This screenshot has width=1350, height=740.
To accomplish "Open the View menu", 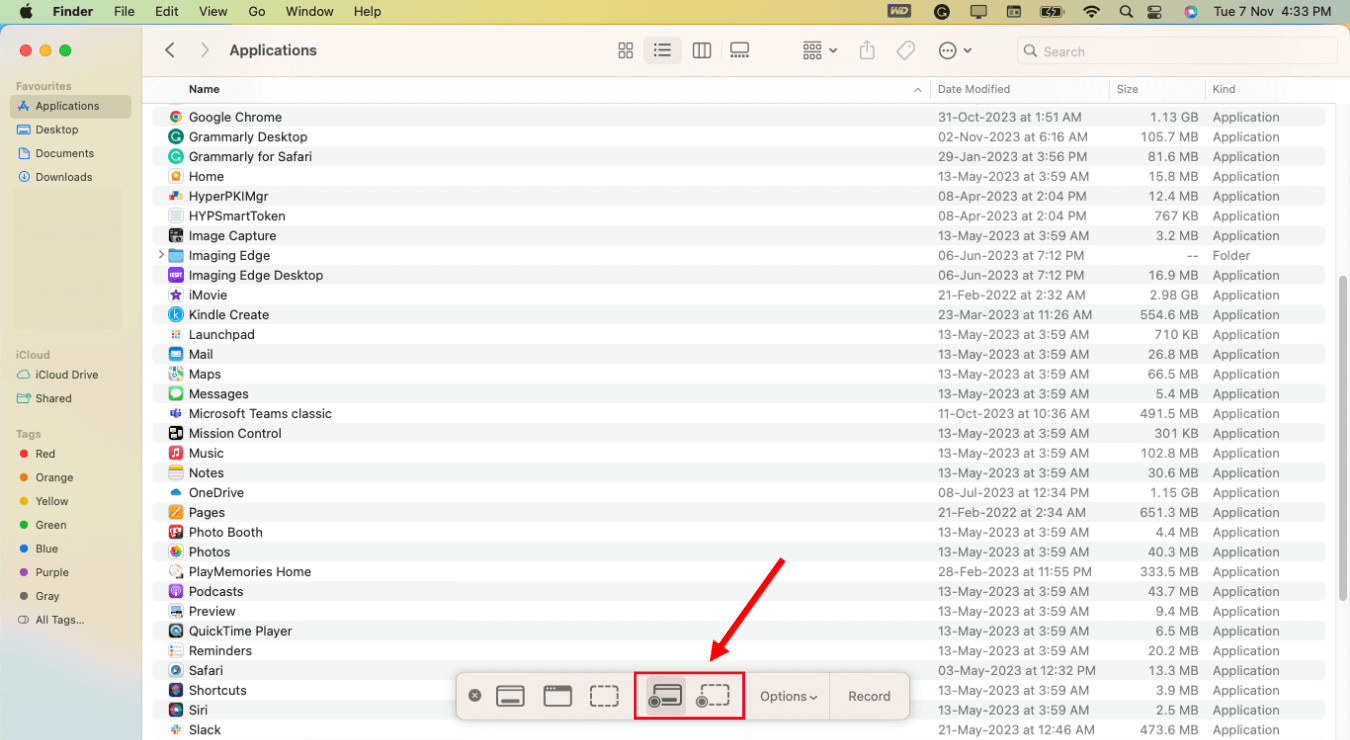I will coord(213,11).
